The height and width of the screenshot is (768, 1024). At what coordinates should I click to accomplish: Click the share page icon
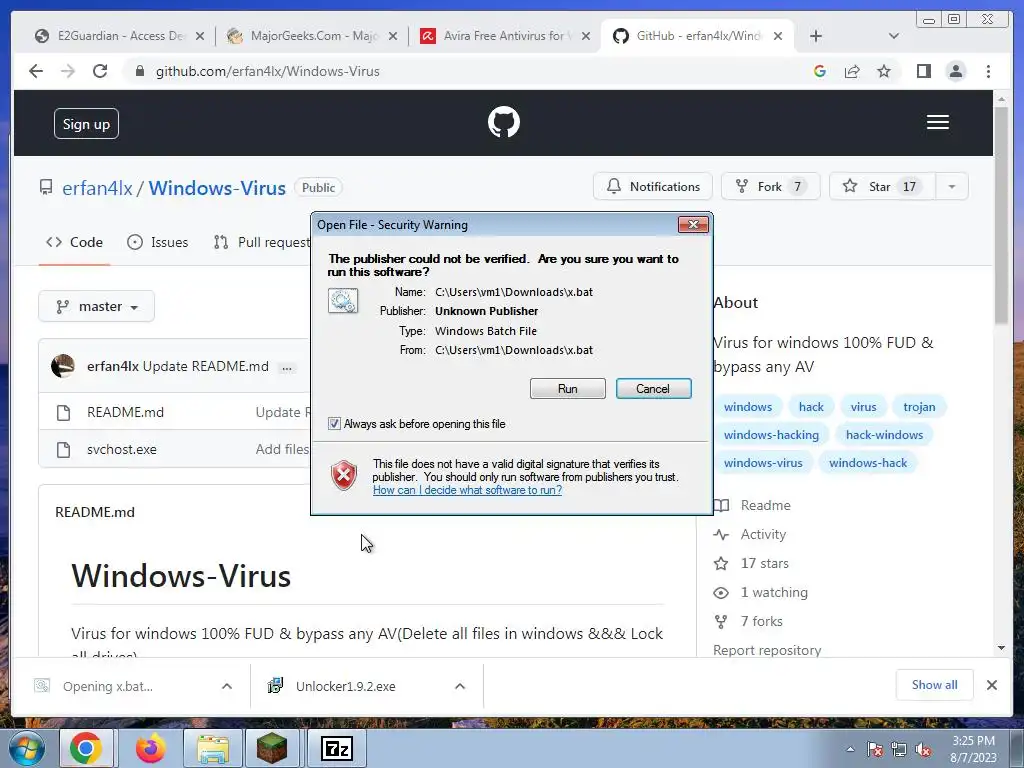(x=852, y=71)
